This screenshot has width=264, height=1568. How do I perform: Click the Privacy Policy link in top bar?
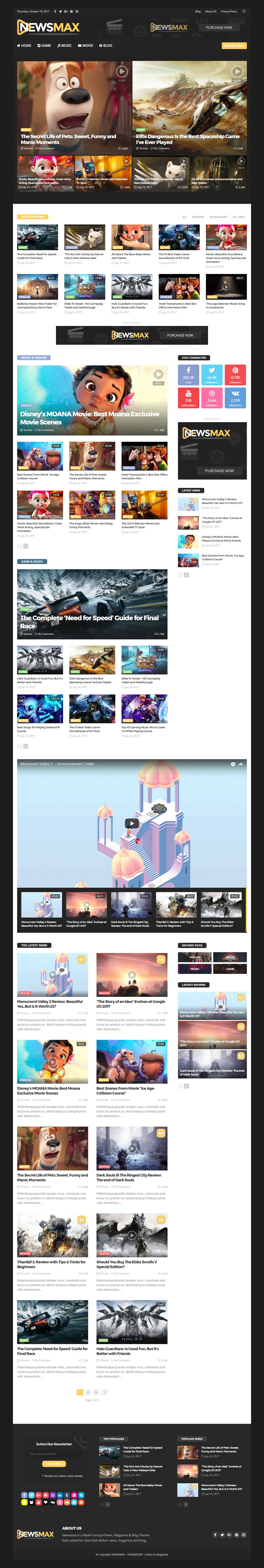click(x=229, y=11)
